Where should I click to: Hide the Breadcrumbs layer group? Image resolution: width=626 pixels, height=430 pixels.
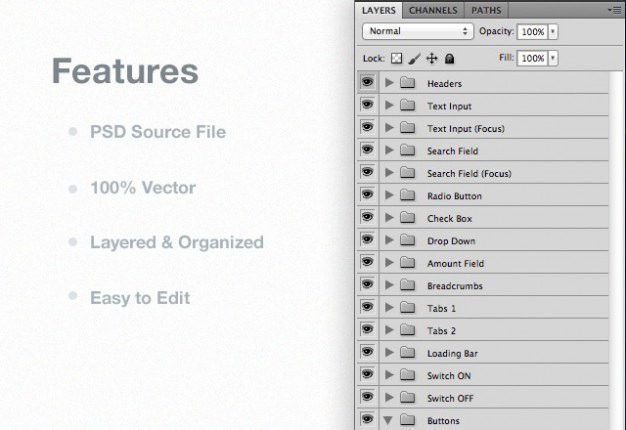[367, 284]
